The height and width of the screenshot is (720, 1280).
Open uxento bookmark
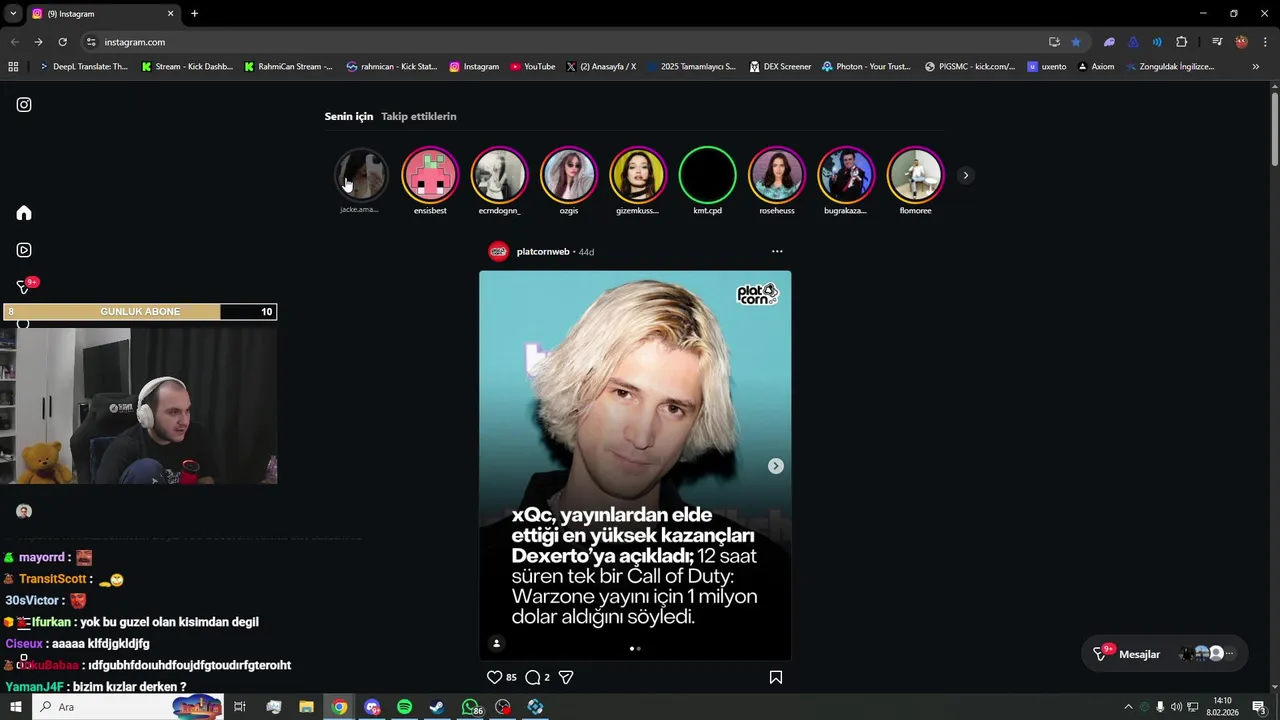pos(1047,67)
